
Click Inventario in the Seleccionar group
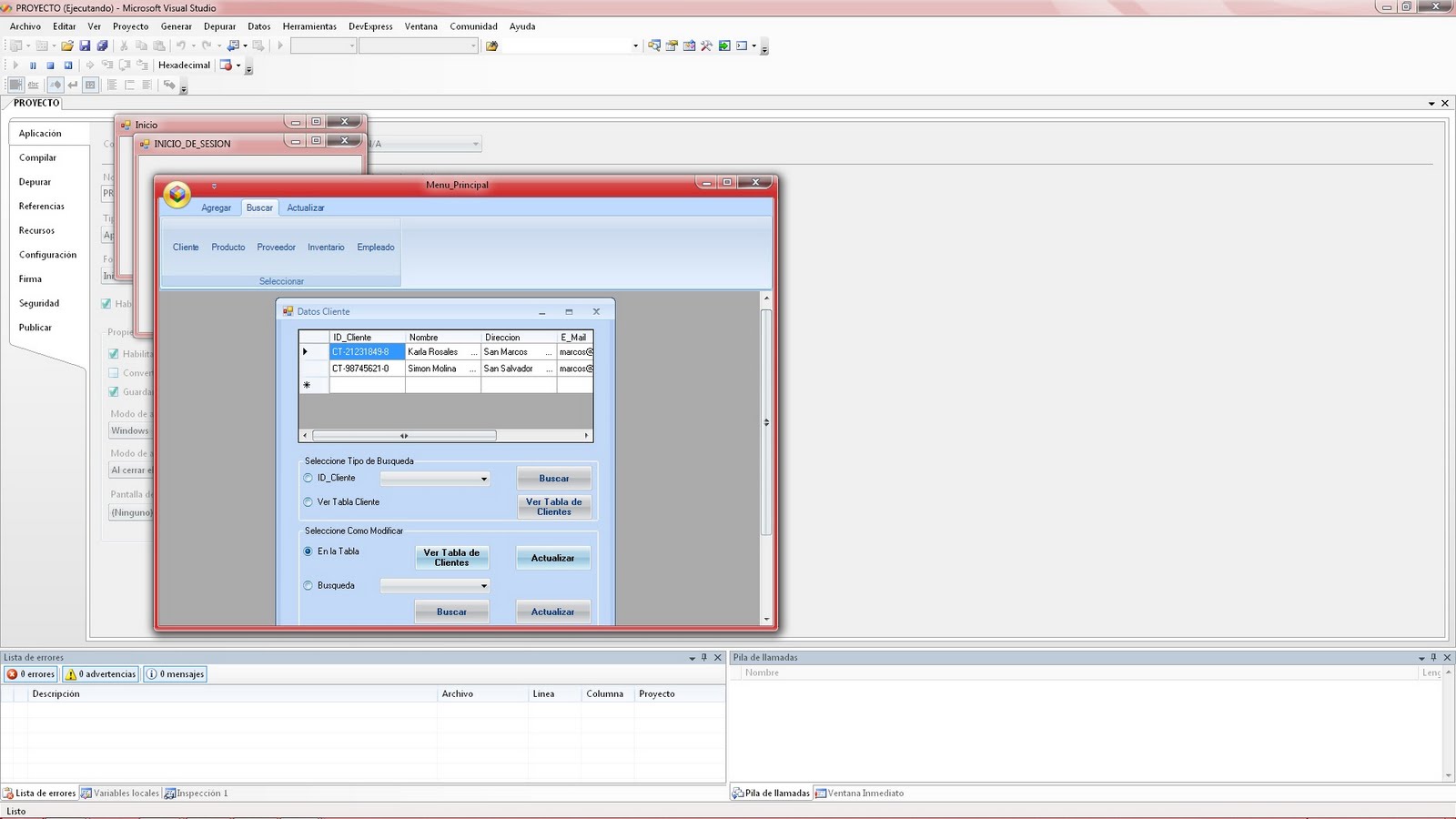(x=326, y=248)
